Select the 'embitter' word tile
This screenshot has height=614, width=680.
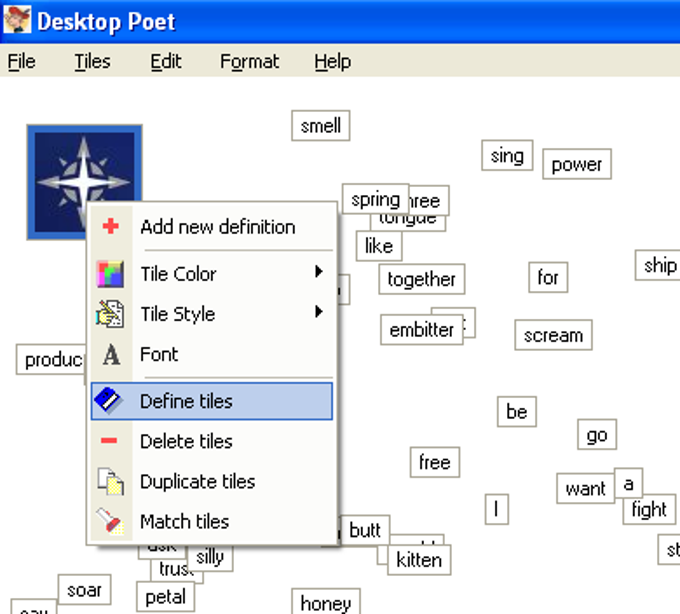click(422, 330)
